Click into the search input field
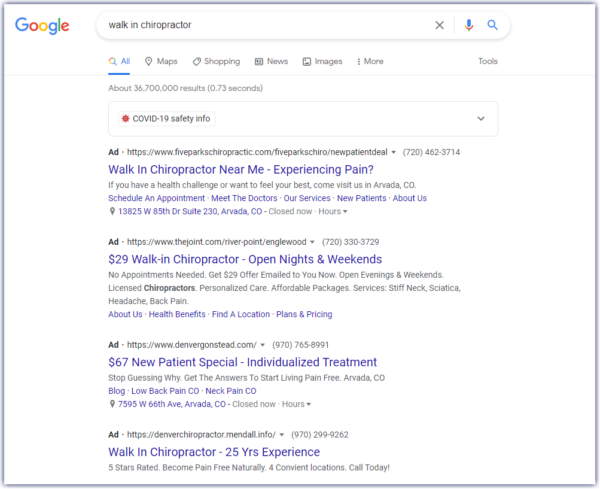The width and height of the screenshot is (600, 489). tap(260, 26)
